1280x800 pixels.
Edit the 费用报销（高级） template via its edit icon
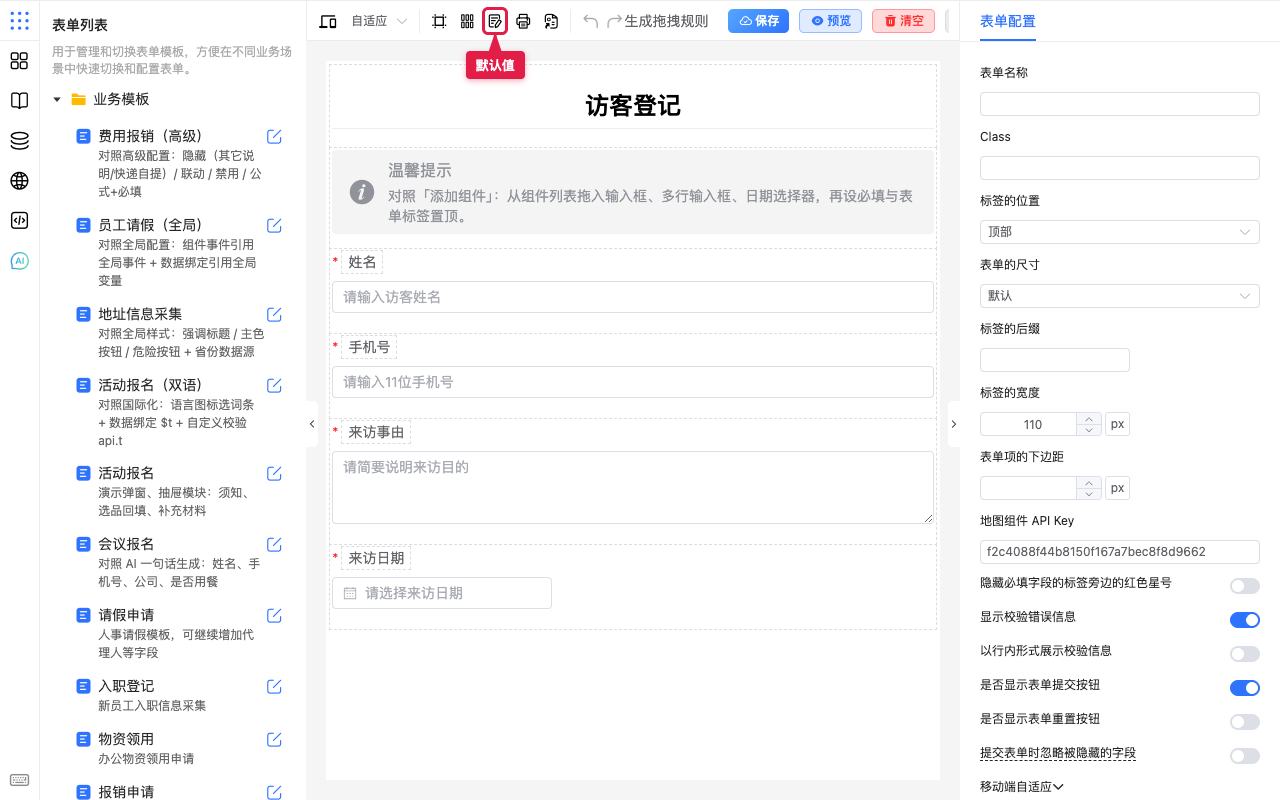274,136
